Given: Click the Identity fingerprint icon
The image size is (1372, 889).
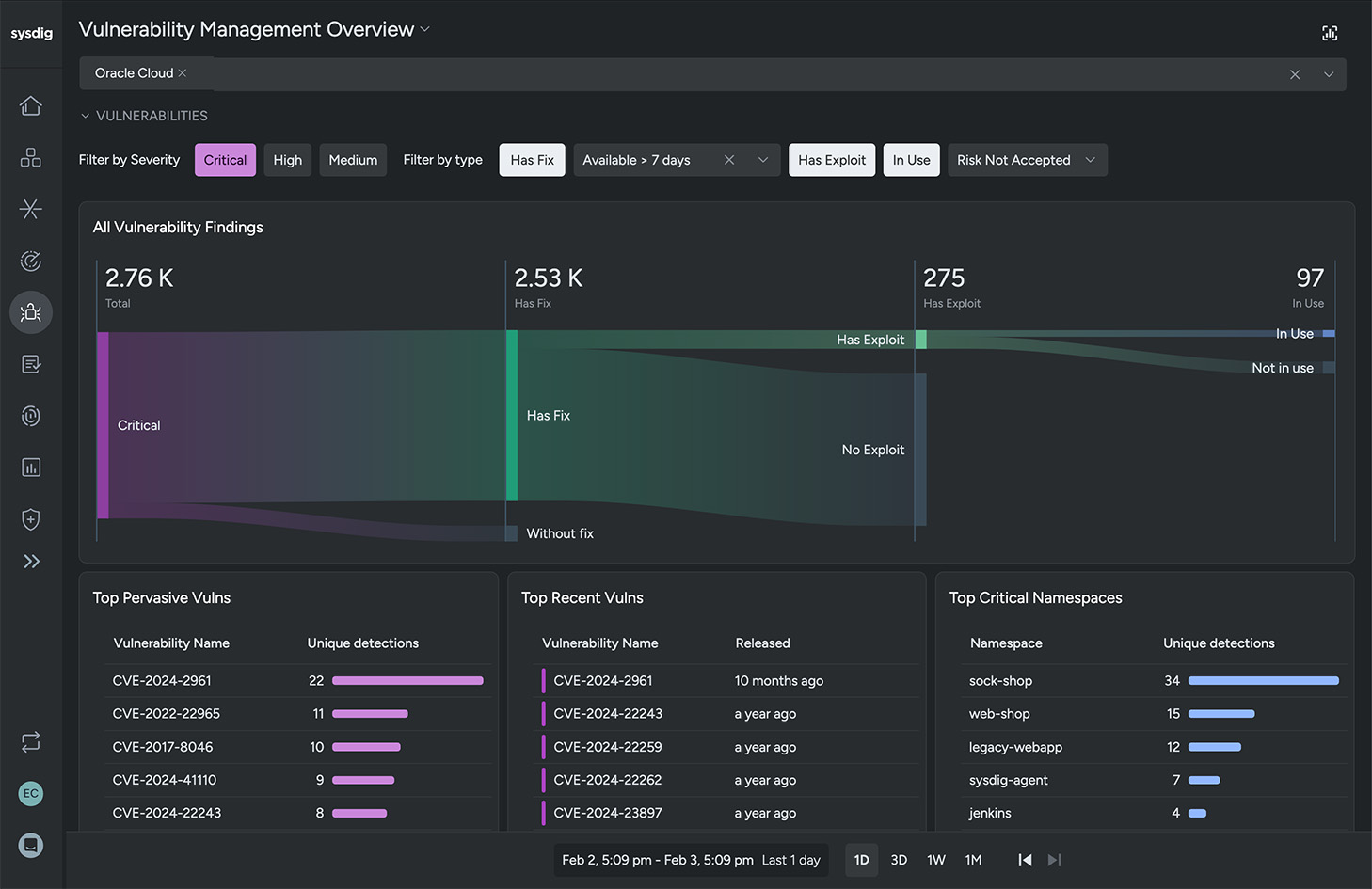Looking at the screenshot, I should pos(31,416).
